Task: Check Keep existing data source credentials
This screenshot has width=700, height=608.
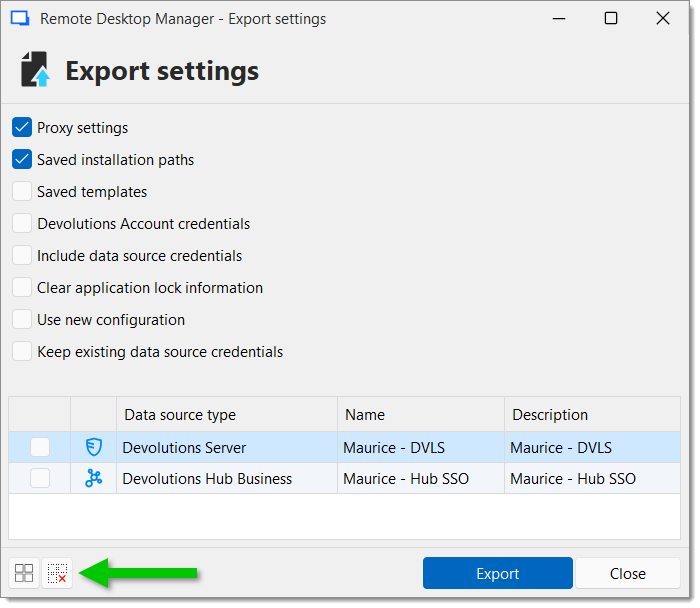Action: 22,352
